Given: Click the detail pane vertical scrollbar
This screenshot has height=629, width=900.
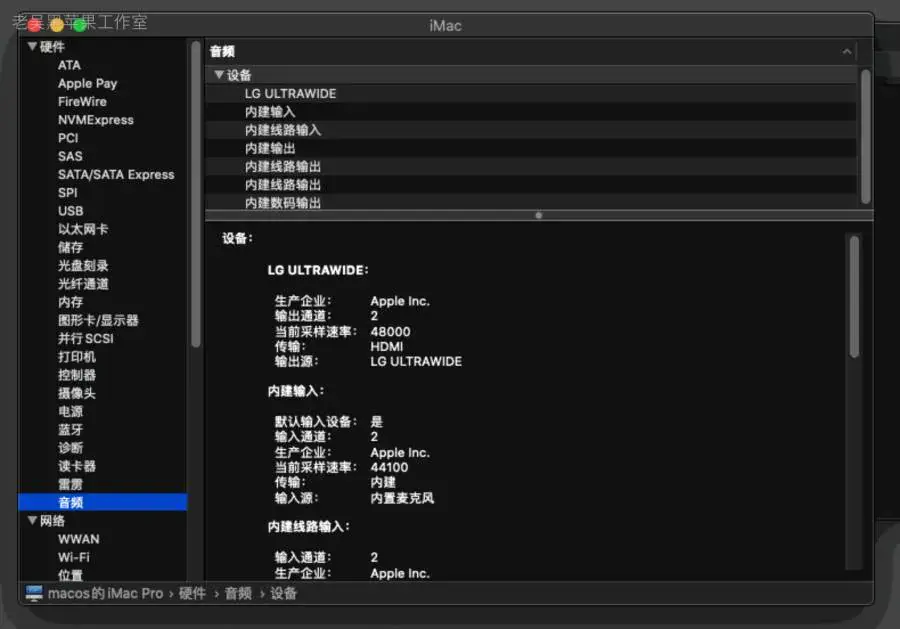Looking at the screenshot, I should [854, 296].
